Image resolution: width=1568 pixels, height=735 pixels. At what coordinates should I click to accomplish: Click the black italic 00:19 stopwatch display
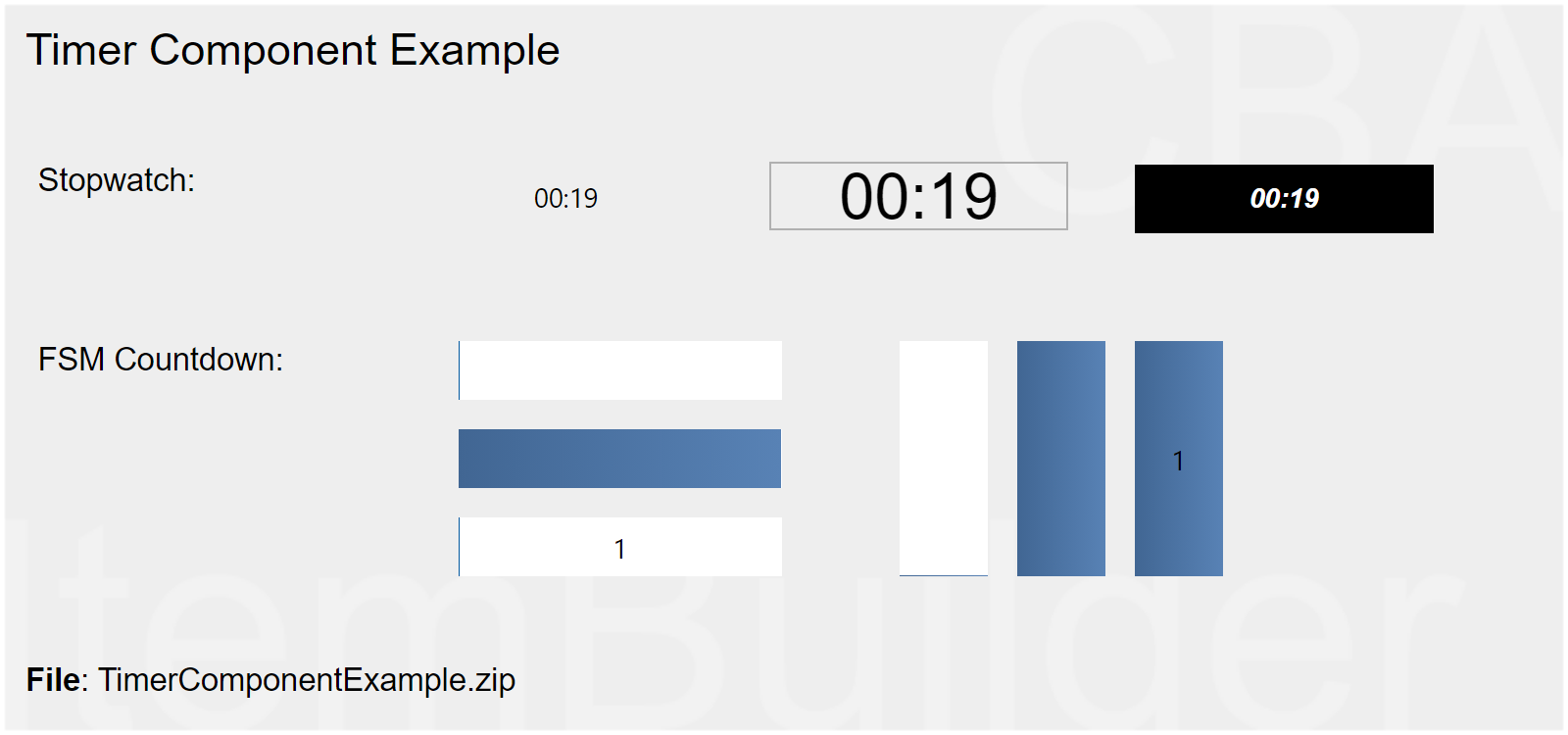[1284, 199]
